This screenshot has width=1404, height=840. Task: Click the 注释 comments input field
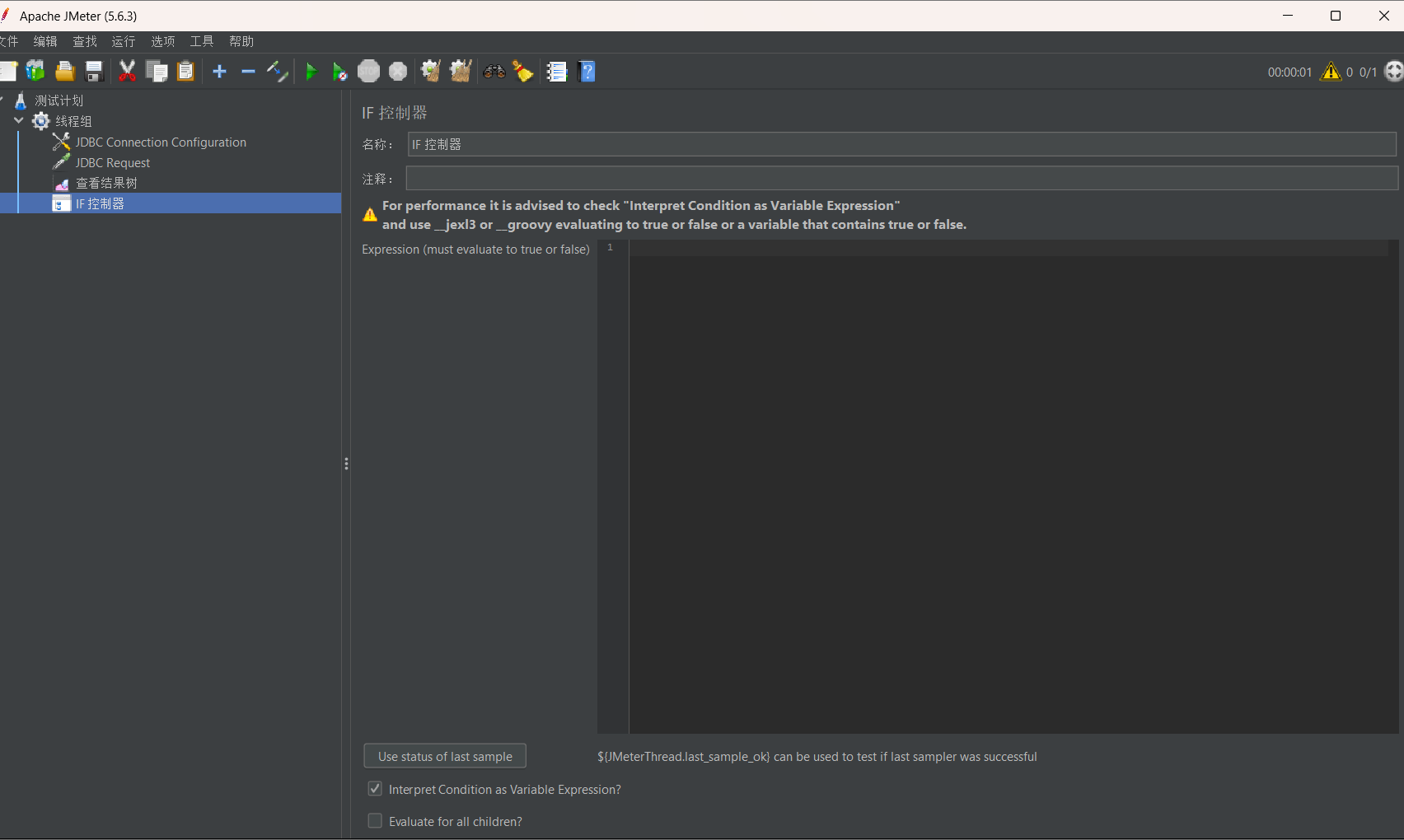(x=902, y=178)
